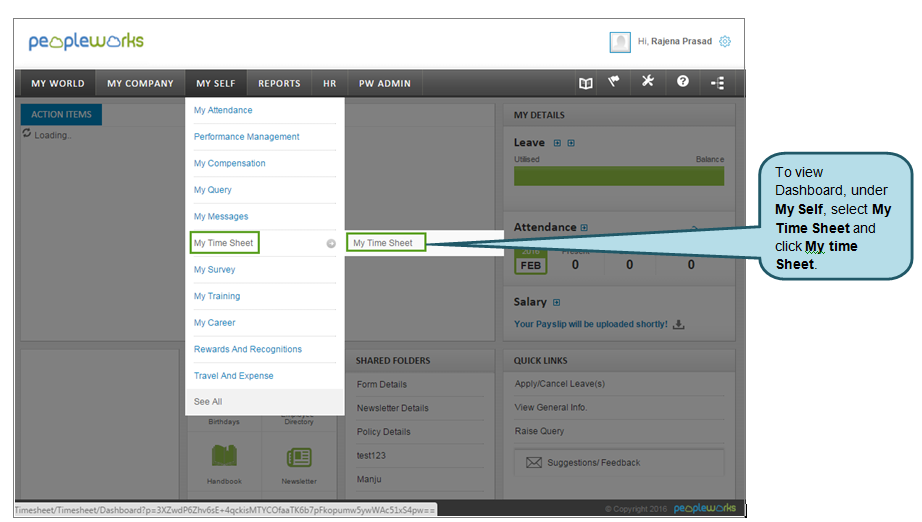Screen dimensions: 922x522
Task: Click the Birthdays tile label
Action: 224,421
